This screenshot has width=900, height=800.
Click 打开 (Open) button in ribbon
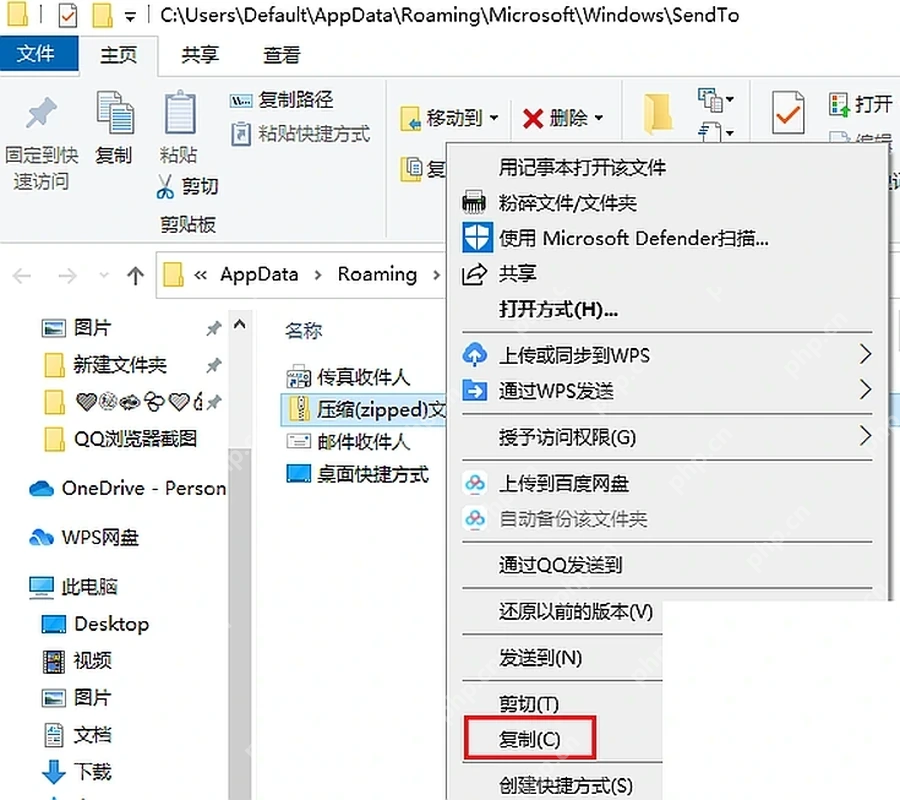coord(861,104)
